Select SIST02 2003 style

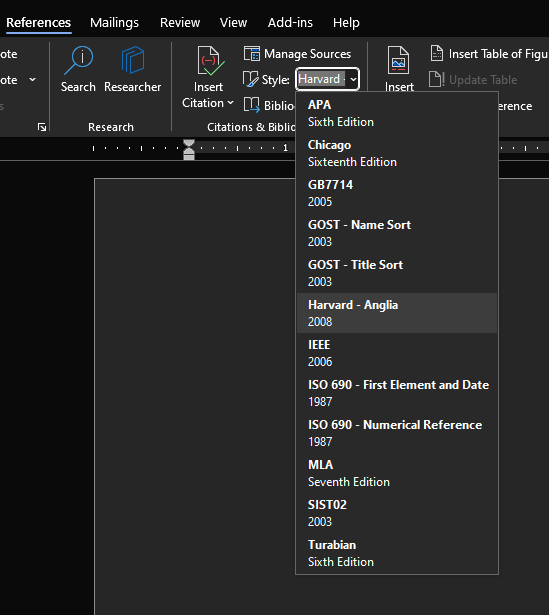[x=397, y=513]
